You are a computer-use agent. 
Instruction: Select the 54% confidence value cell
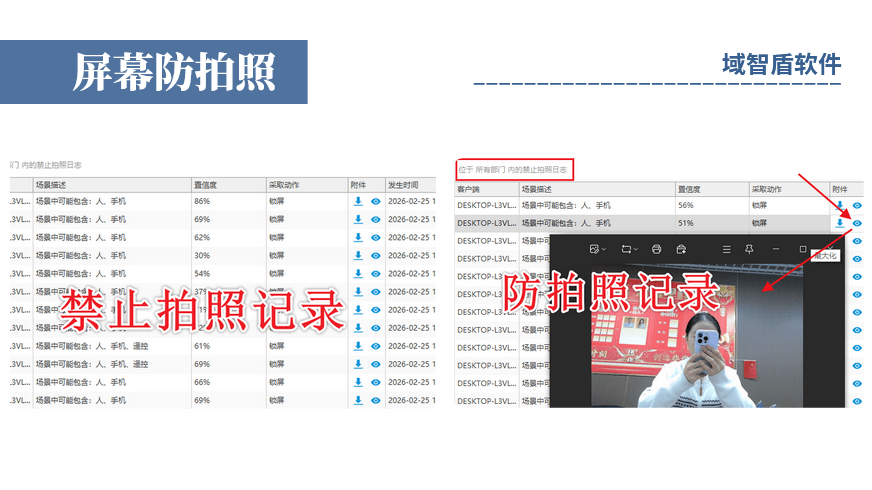click(x=202, y=274)
